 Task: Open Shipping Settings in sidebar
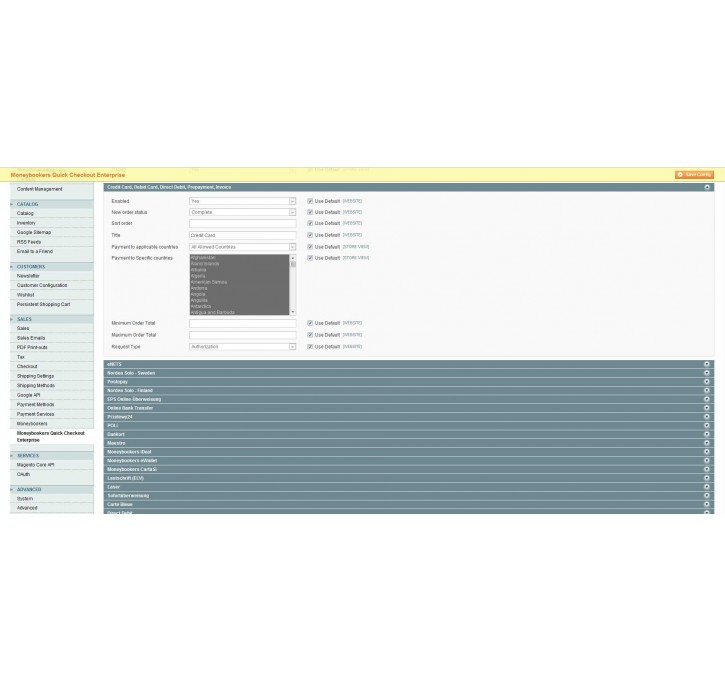coord(35,376)
